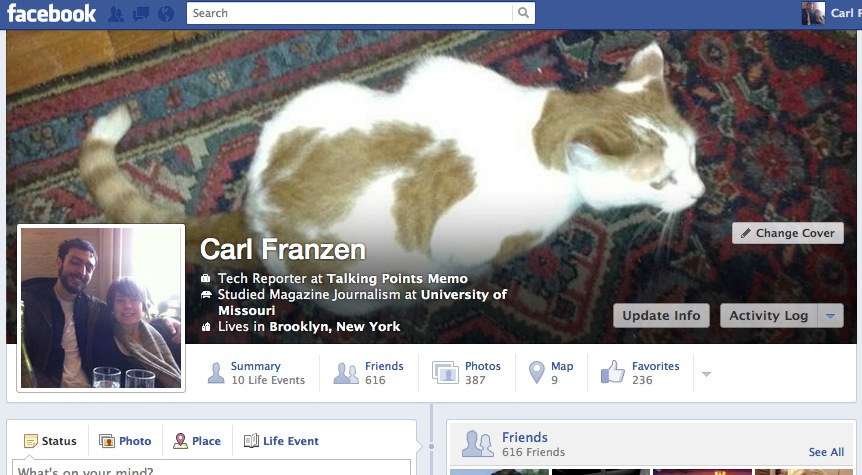This screenshot has width=862, height=475.
Task: Expand the Activity Log dropdown arrow
Action: (831, 316)
